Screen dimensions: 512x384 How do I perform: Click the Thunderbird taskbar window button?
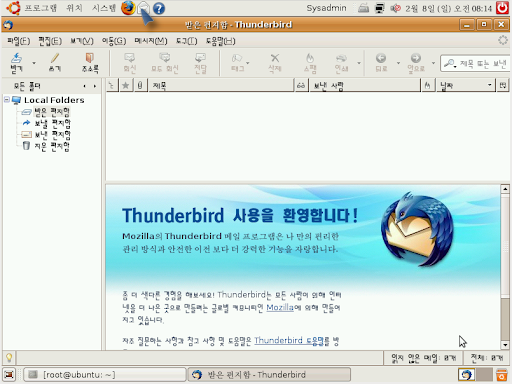pyautogui.click(x=269, y=375)
